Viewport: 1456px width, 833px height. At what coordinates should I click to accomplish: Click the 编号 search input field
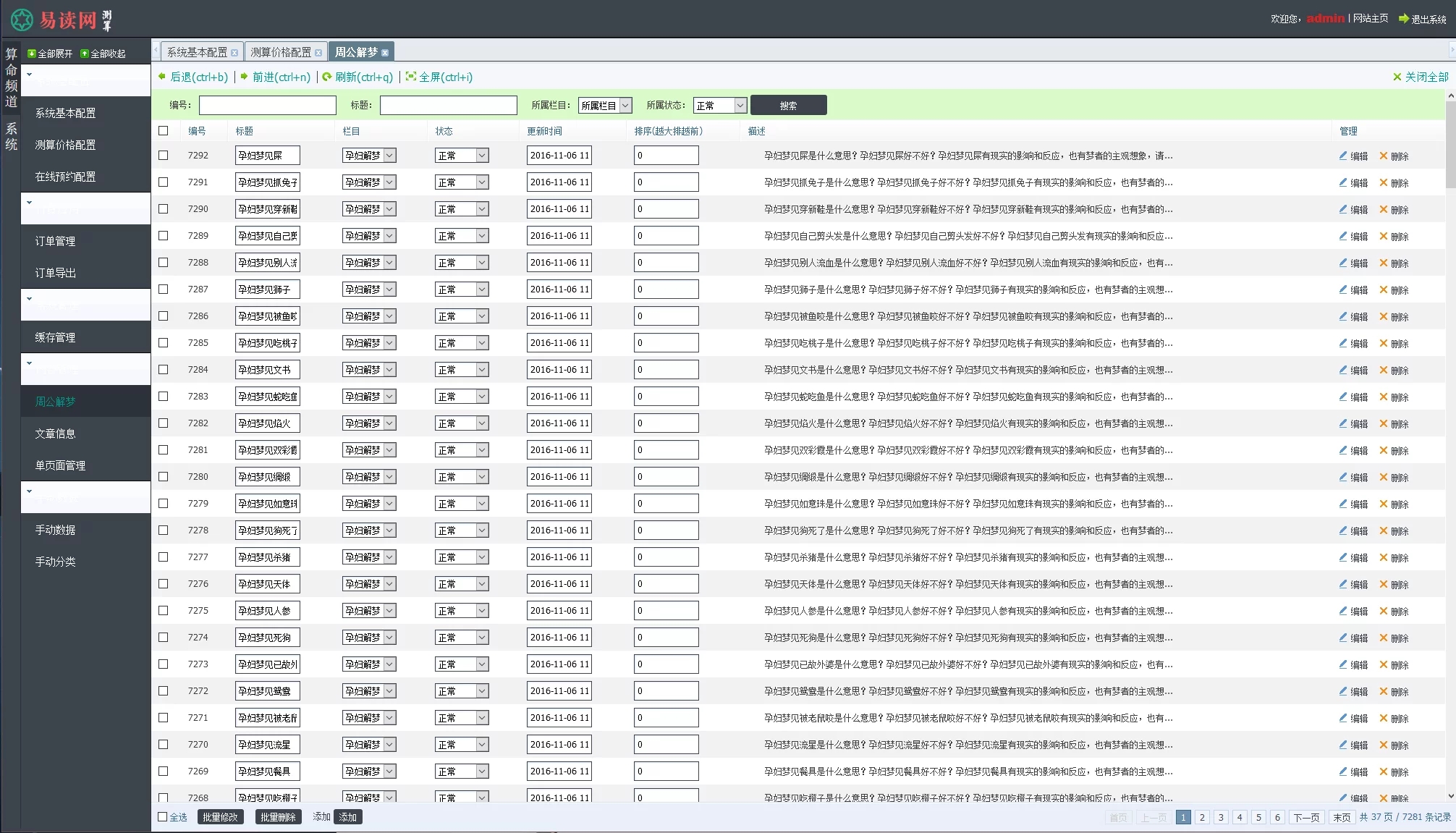pyautogui.click(x=267, y=106)
